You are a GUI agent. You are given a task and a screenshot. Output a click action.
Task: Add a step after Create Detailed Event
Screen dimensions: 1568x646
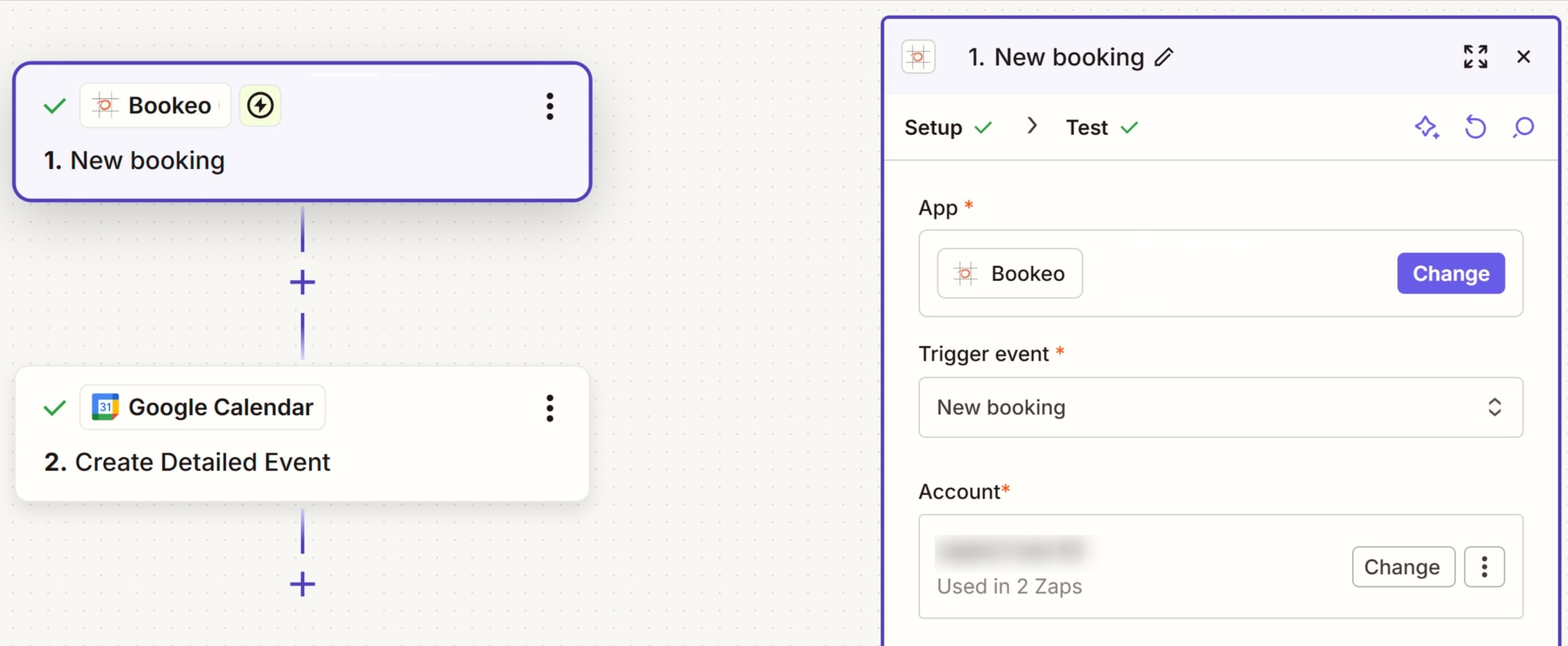303,584
